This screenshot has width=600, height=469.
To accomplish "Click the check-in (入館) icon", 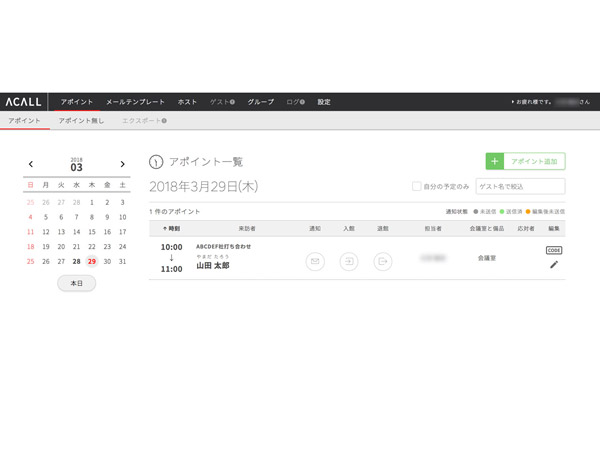I will coord(349,261).
